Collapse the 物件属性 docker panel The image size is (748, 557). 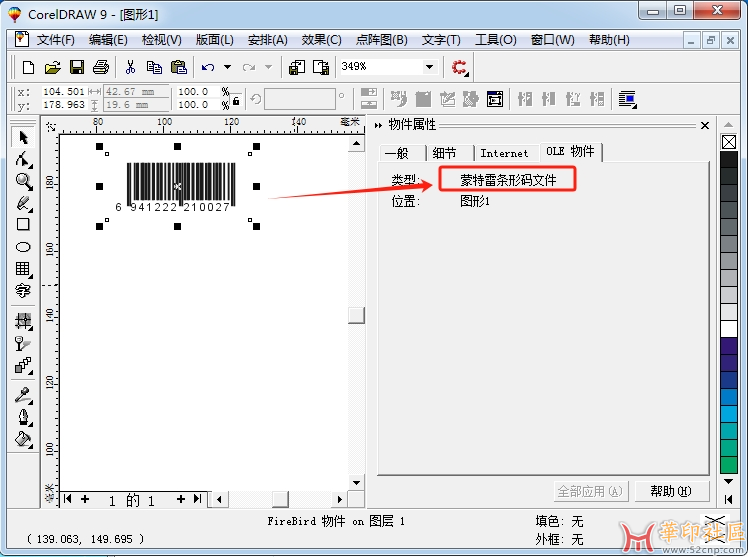tap(379, 125)
